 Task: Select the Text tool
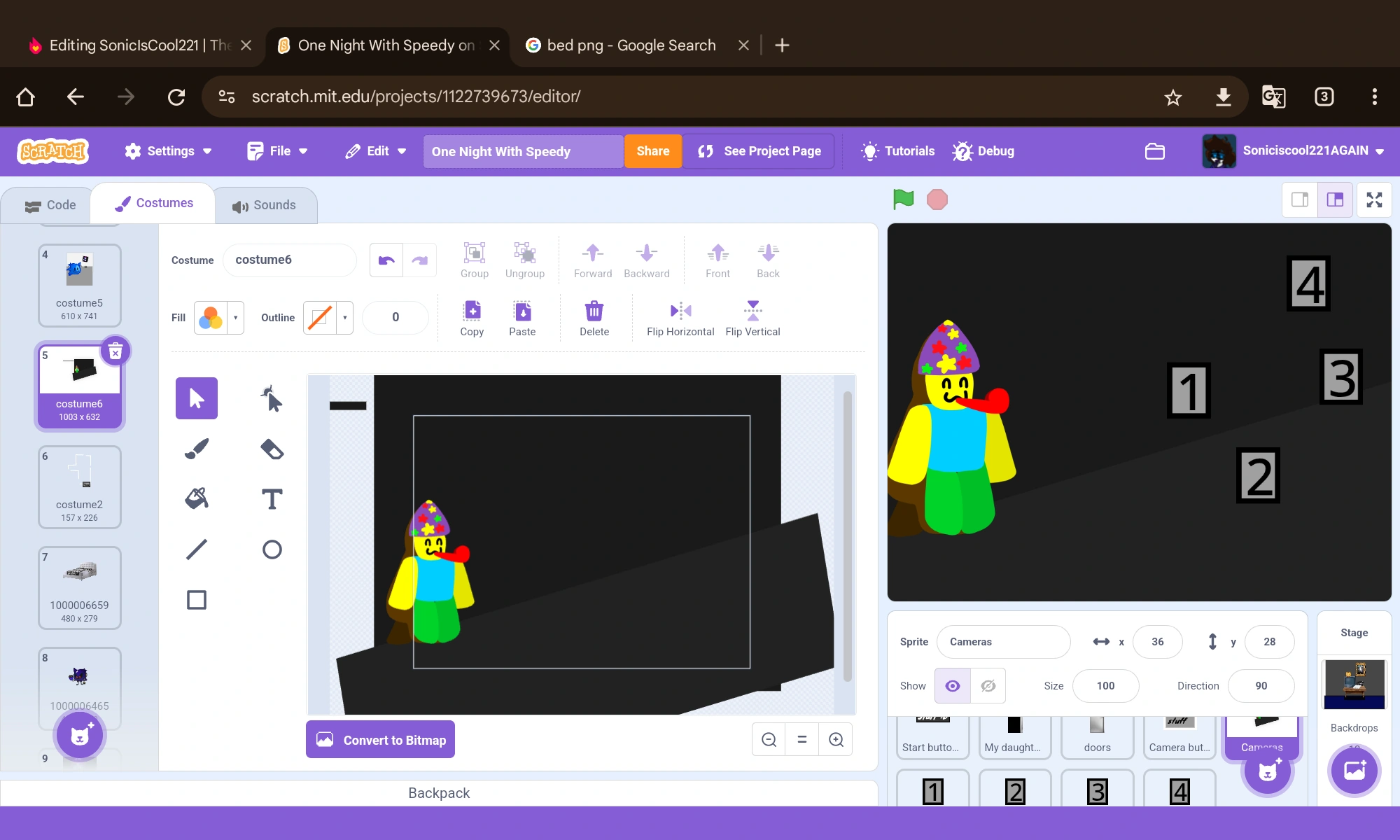pyautogui.click(x=272, y=499)
